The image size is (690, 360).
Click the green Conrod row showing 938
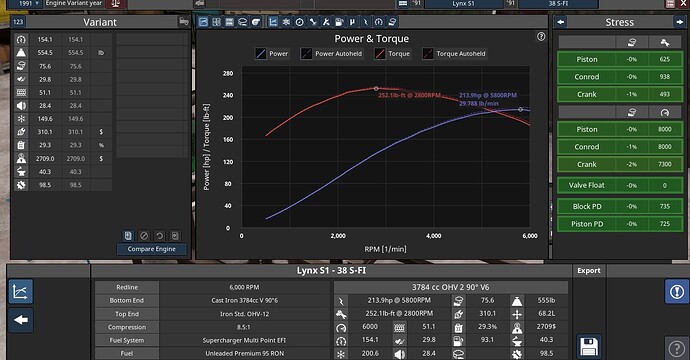point(620,77)
